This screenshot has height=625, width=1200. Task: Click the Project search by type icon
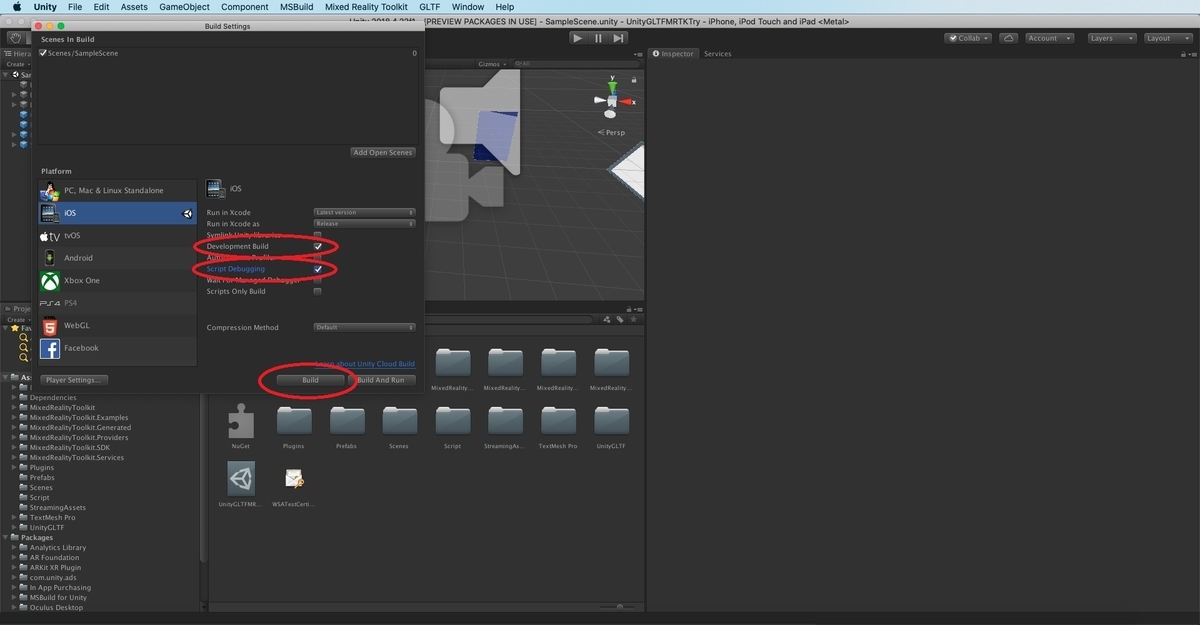pos(607,320)
